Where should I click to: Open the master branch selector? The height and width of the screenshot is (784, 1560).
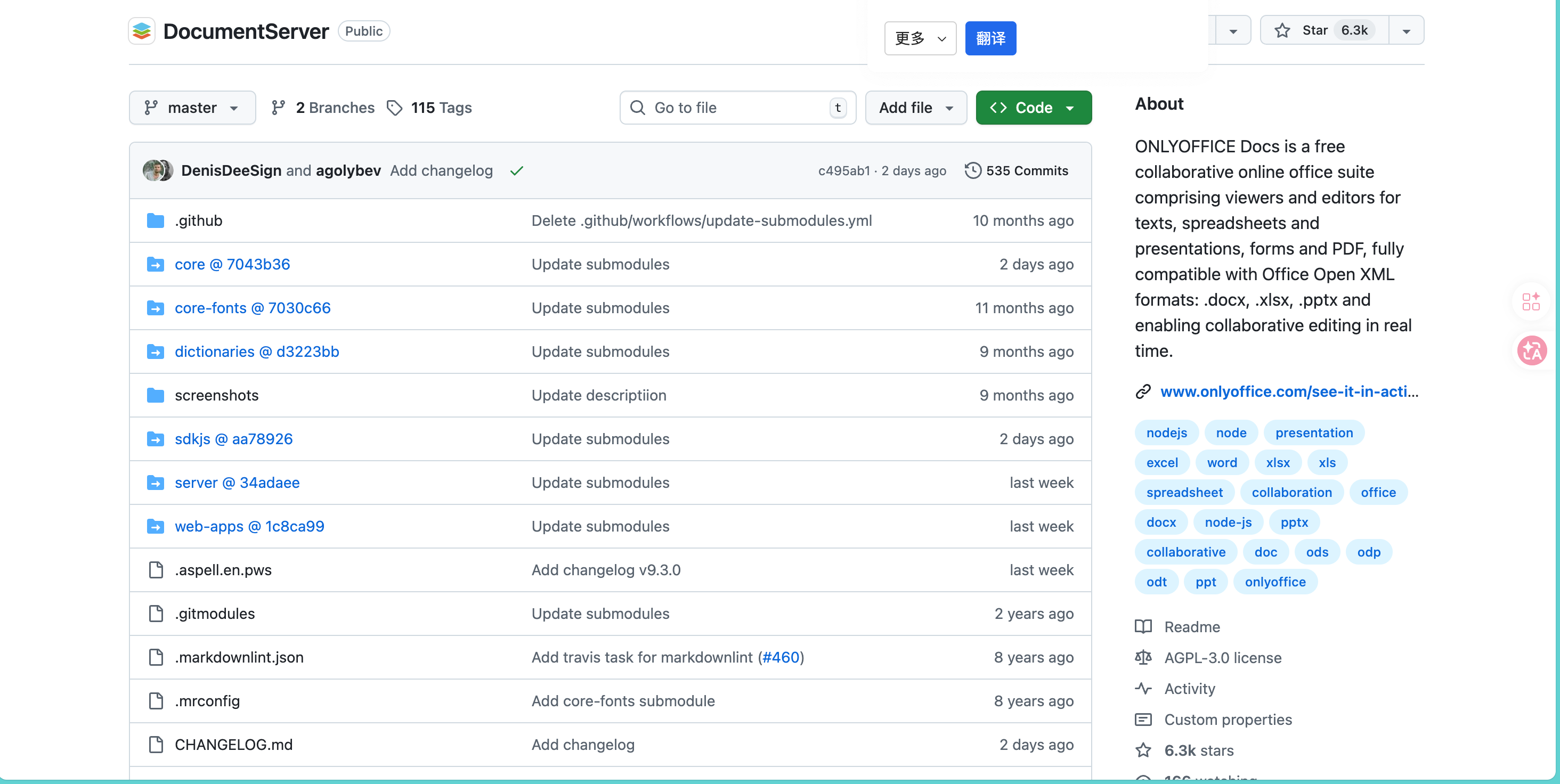[x=192, y=108]
